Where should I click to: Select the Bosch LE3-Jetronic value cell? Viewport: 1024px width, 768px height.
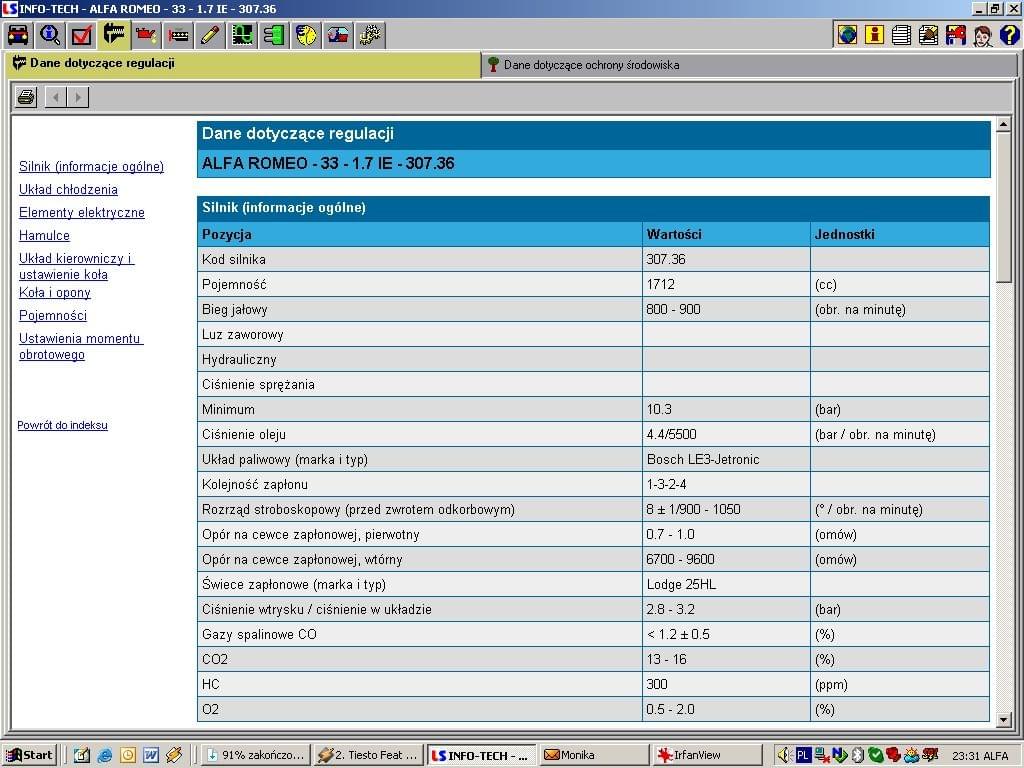pyautogui.click(x=726, y=460)
